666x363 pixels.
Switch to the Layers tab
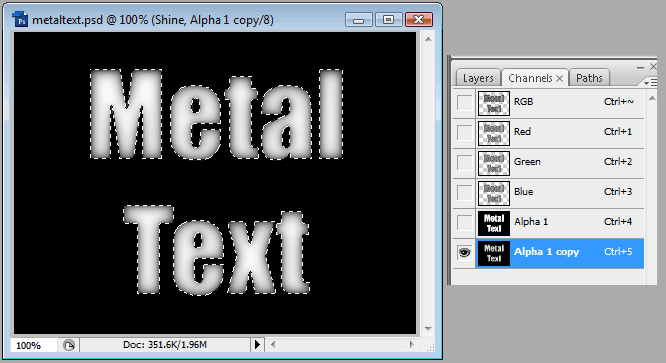[x=478, y=78]
